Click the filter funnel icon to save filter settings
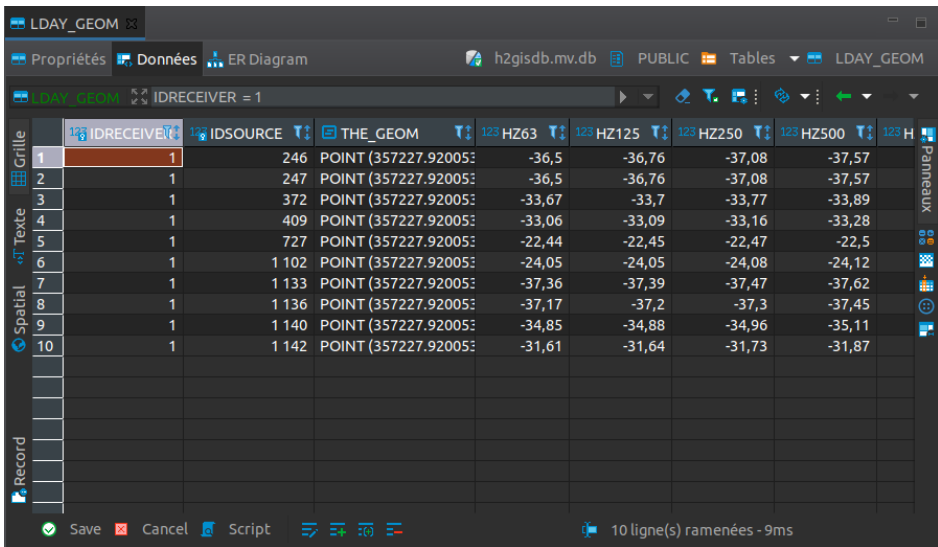This screenshot has width=938, height=547. tap(711, 96)
